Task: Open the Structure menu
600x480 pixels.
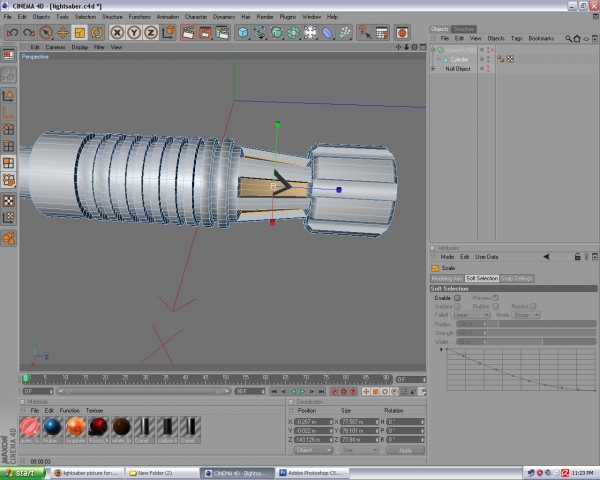Action: click(x=112, y=17)
